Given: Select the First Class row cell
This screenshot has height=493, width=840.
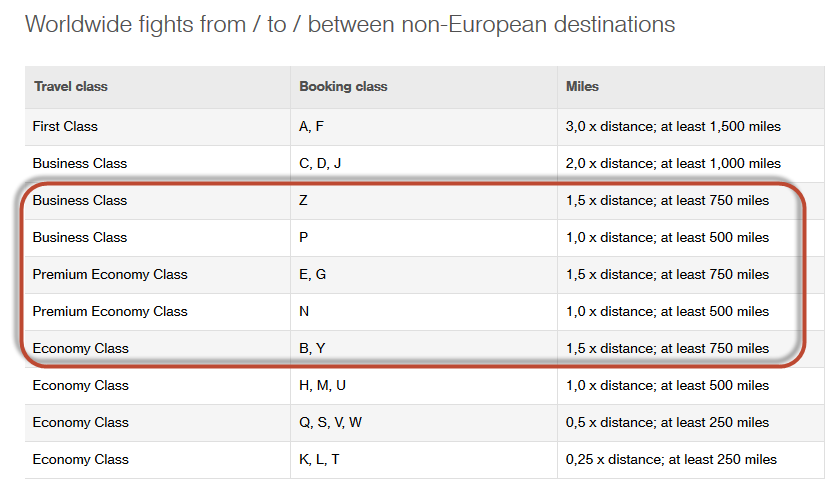Looking at the screenshot, I should click(65, 126).
